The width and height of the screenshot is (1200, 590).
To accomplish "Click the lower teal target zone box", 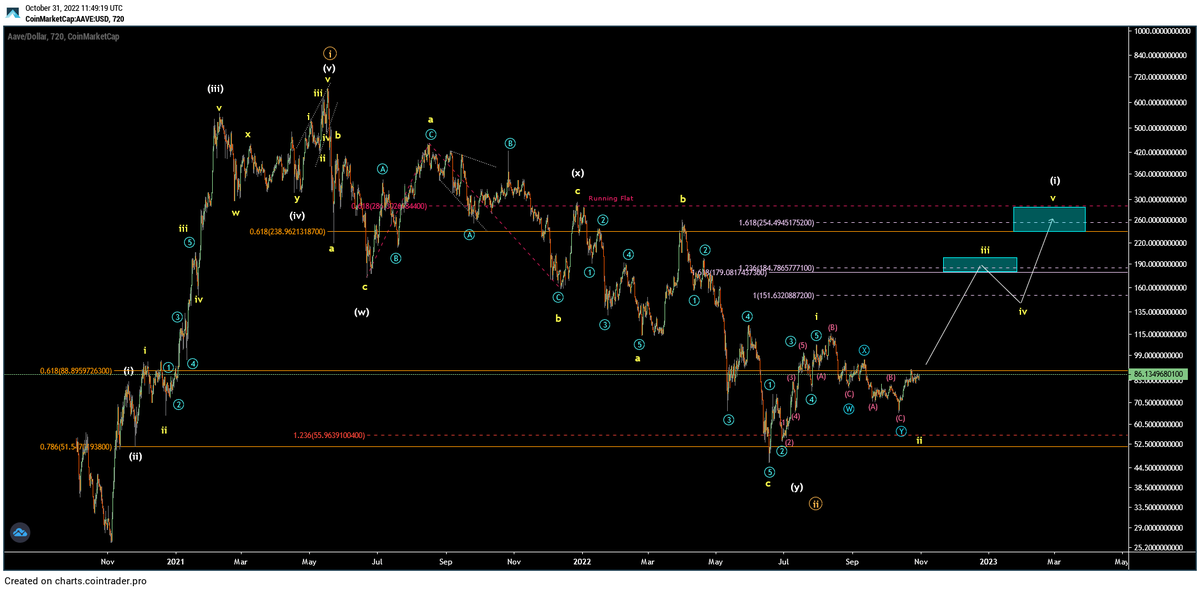I will [x=980, y=264].
